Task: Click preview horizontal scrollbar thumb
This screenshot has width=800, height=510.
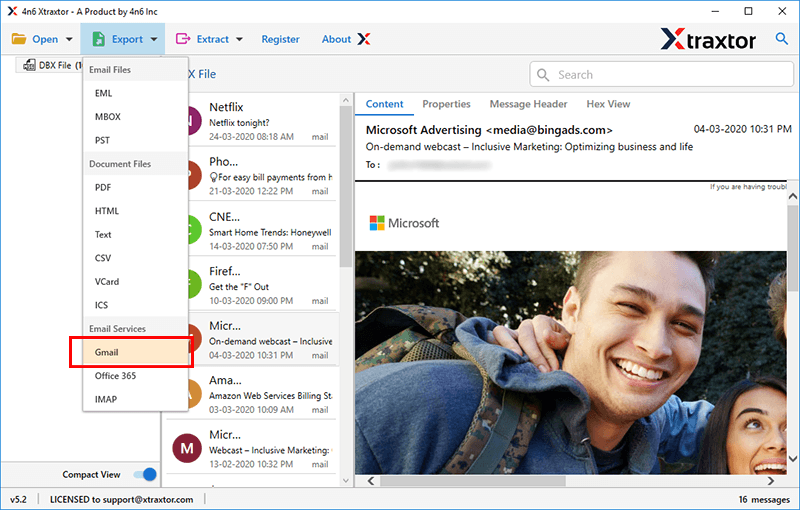Action: pos(472,481)
